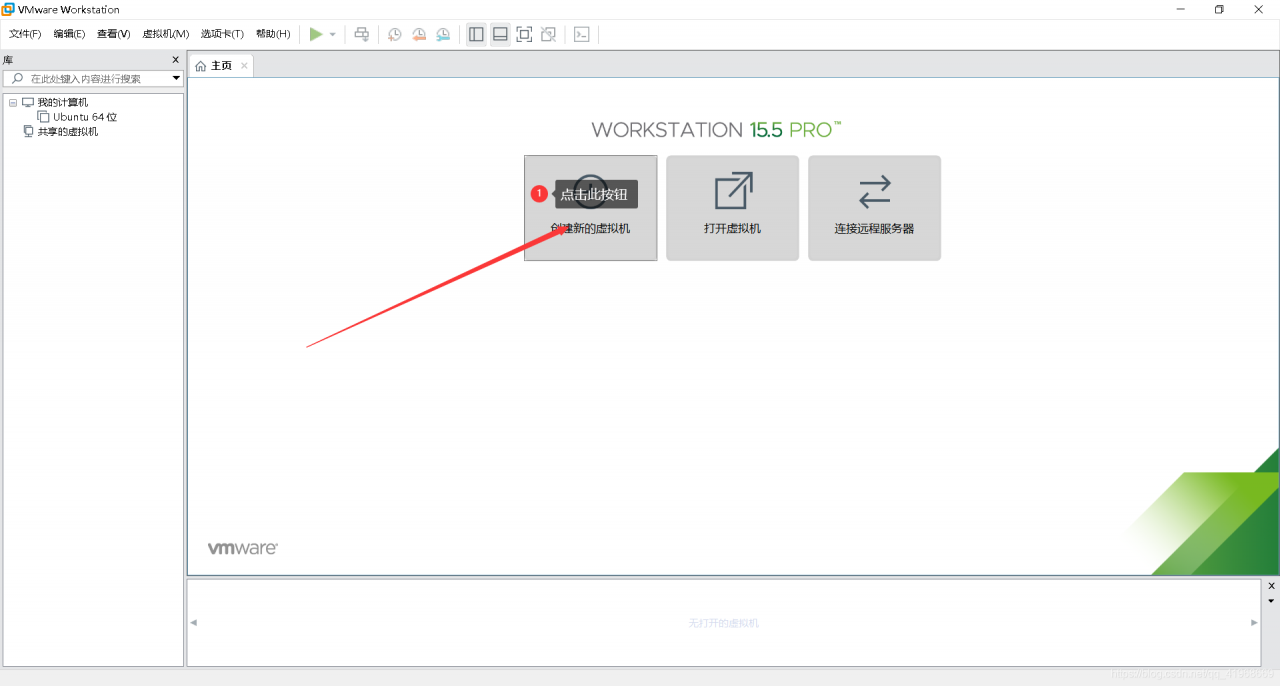The height and width of the screenshot is (686, 1280).
Task: Click the 打开虚拟机 button
Action: (x=732, y=208)
